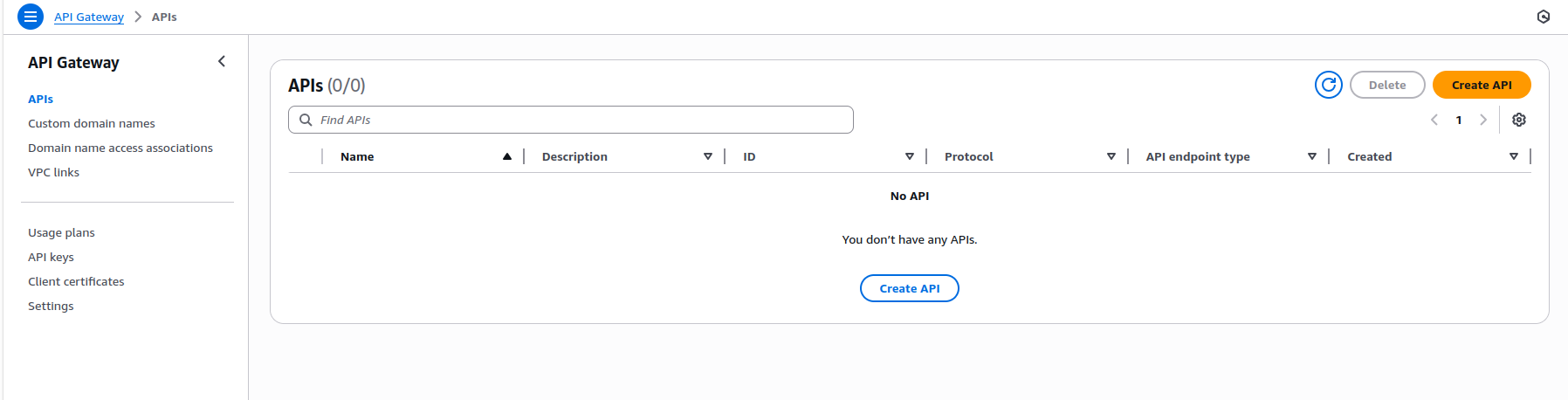Select APIs in the side navigation

(x=40, y=99)
